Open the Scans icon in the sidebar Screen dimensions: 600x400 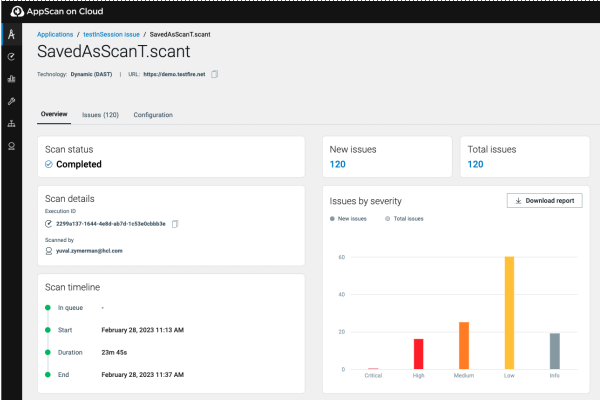11,57
